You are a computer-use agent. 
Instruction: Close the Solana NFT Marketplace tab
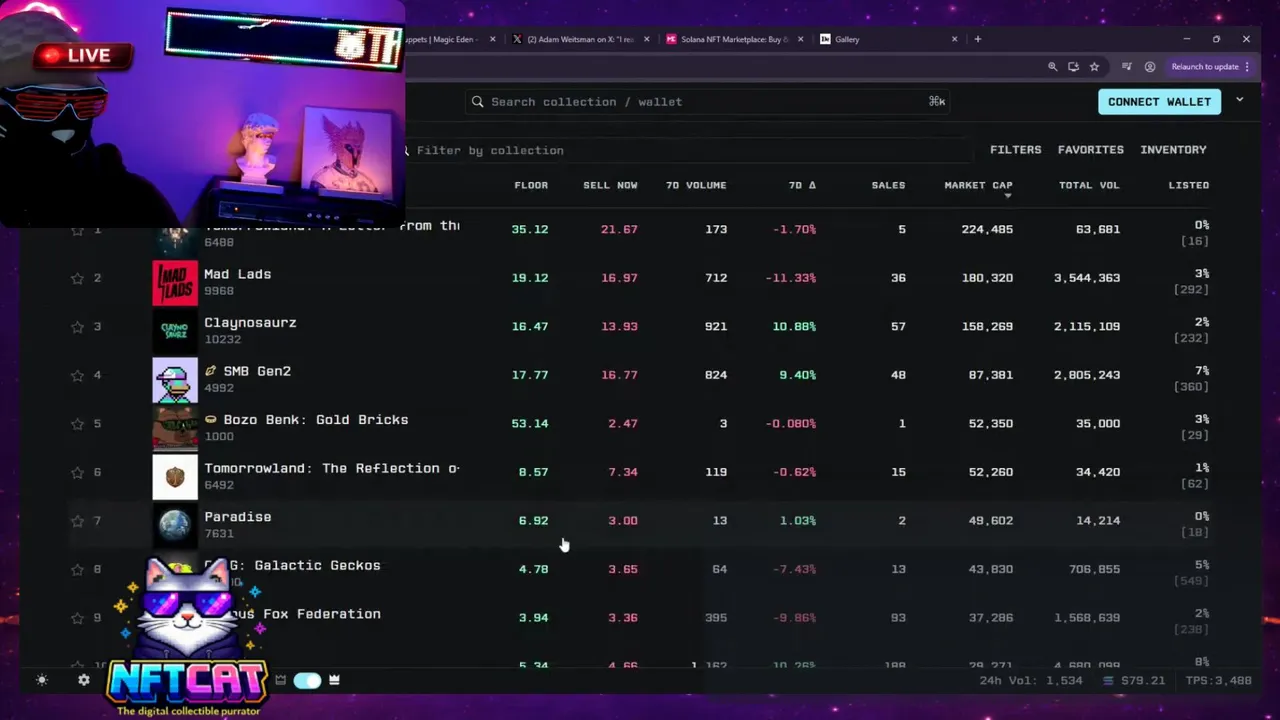(x=800, y=40)
